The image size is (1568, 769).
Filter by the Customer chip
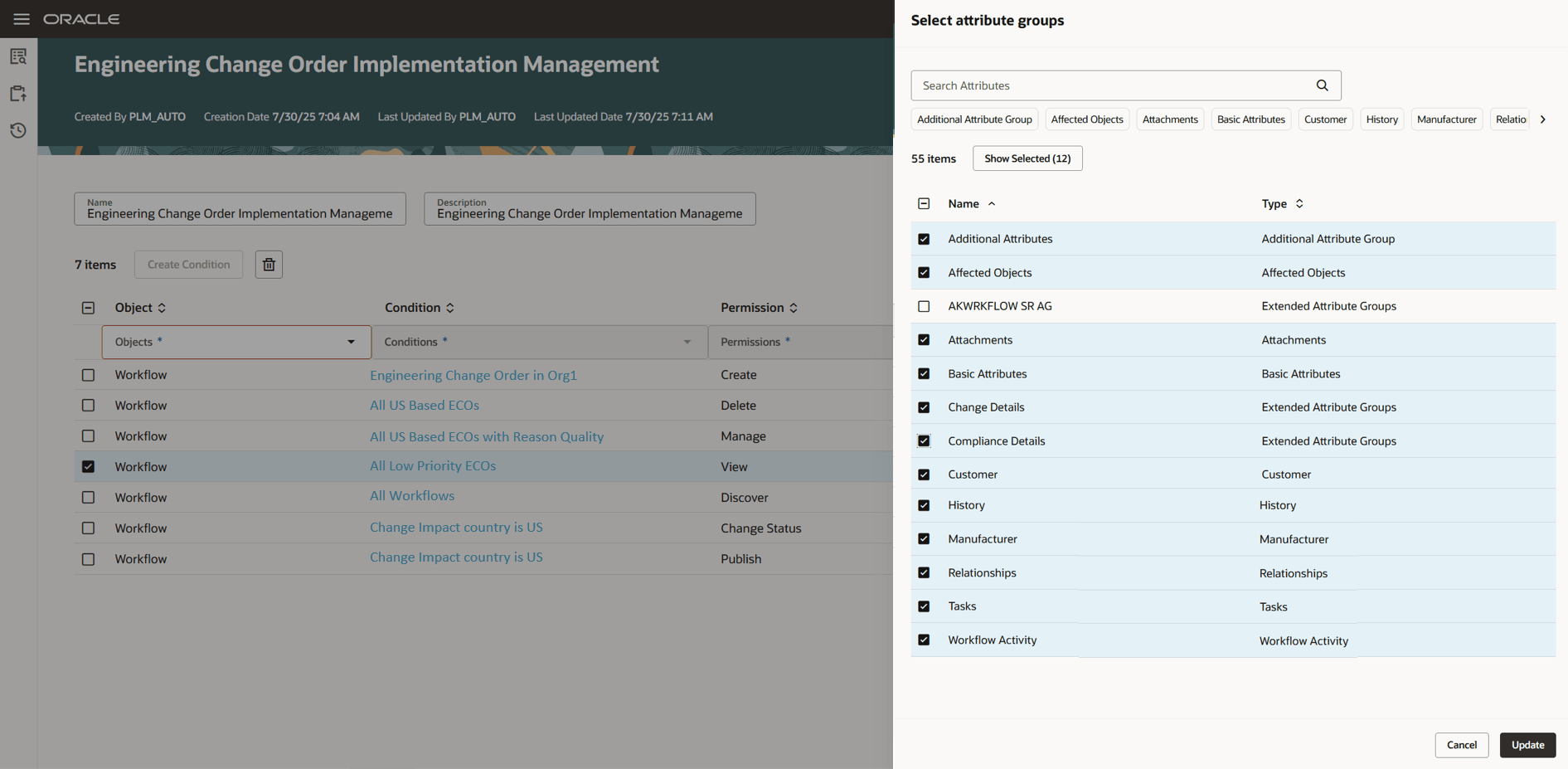[x=1325, y=119]
